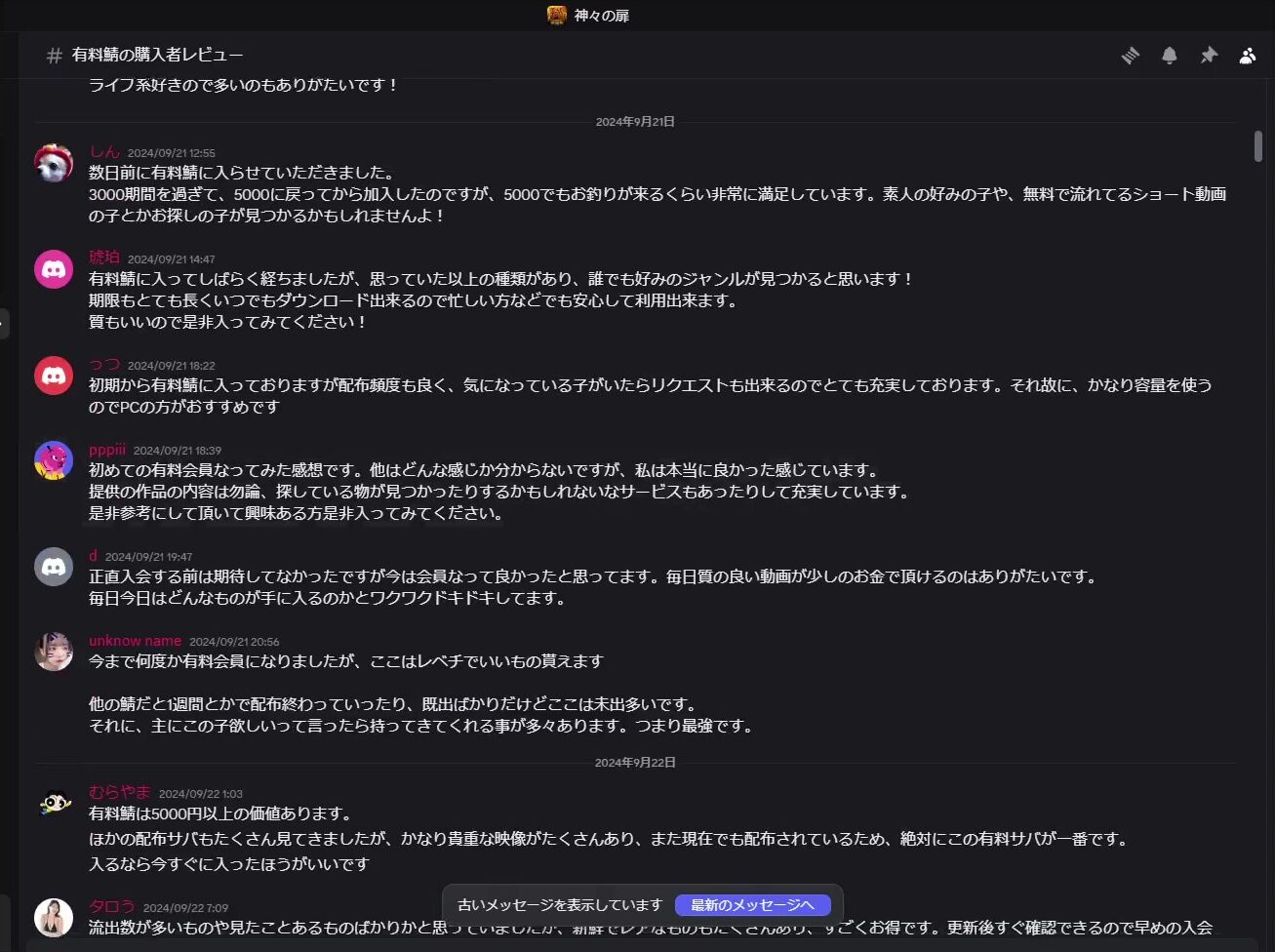Click username unknow name

coord(135,641)
